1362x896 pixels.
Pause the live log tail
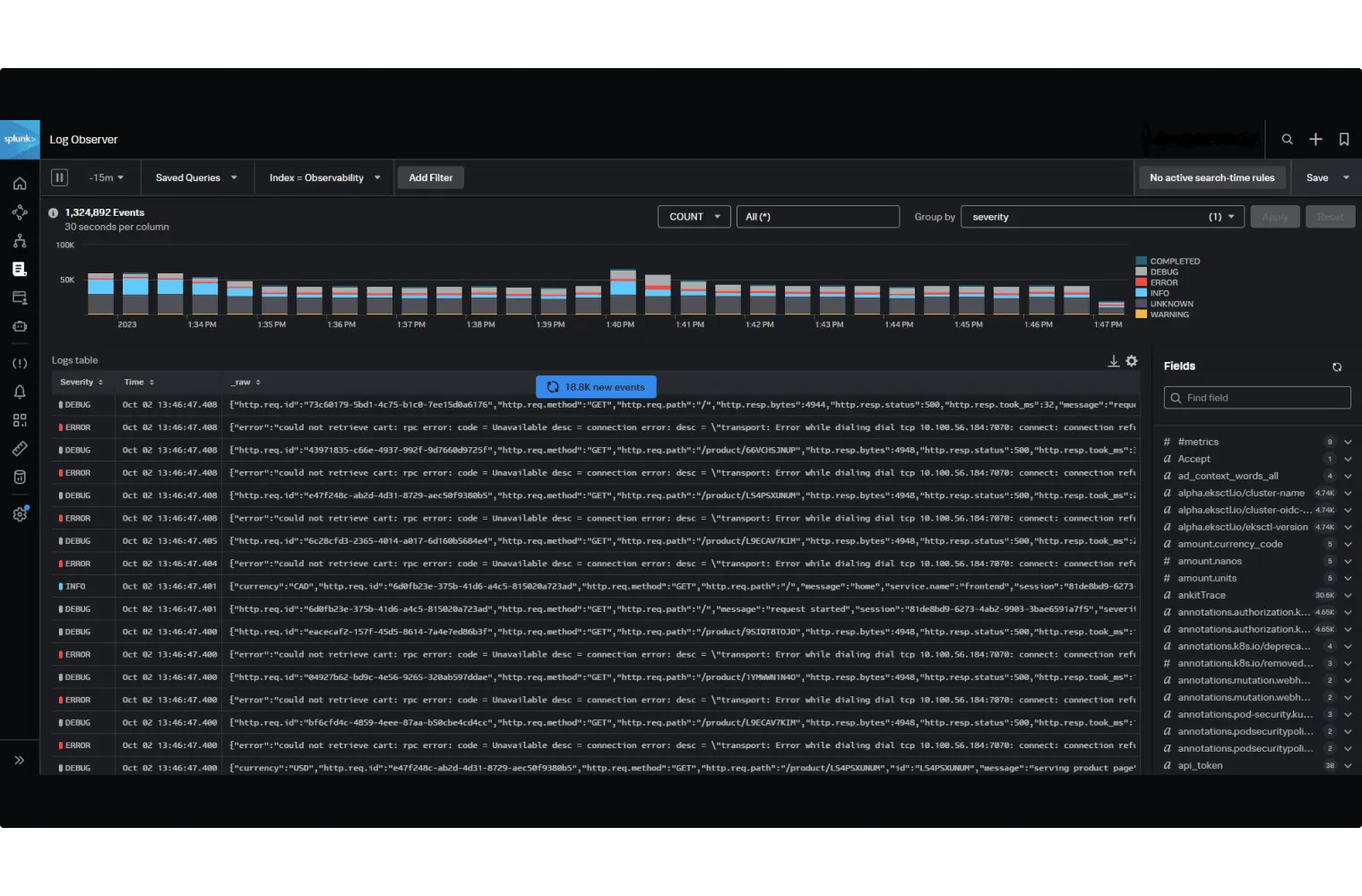59,177
